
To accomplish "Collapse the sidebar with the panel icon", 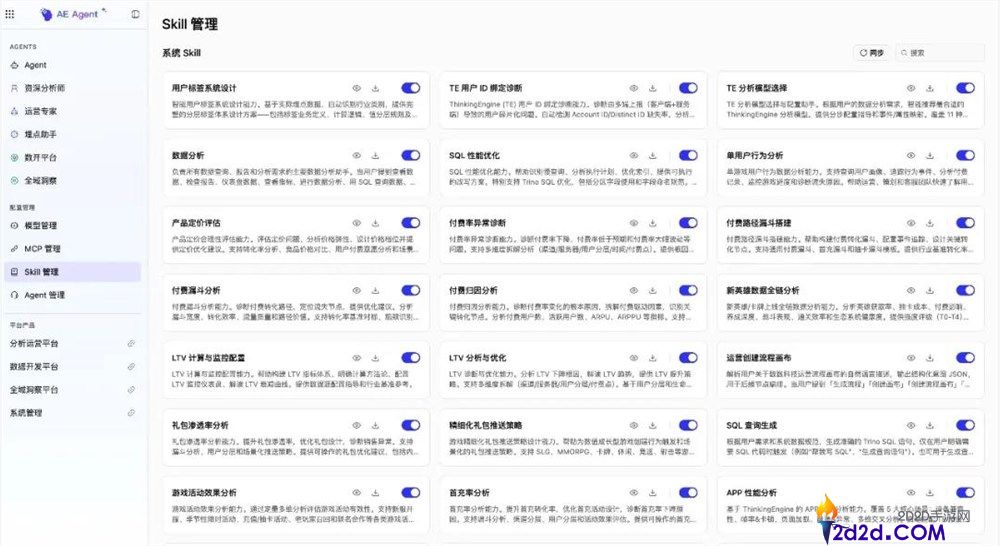I will [135, 14].
